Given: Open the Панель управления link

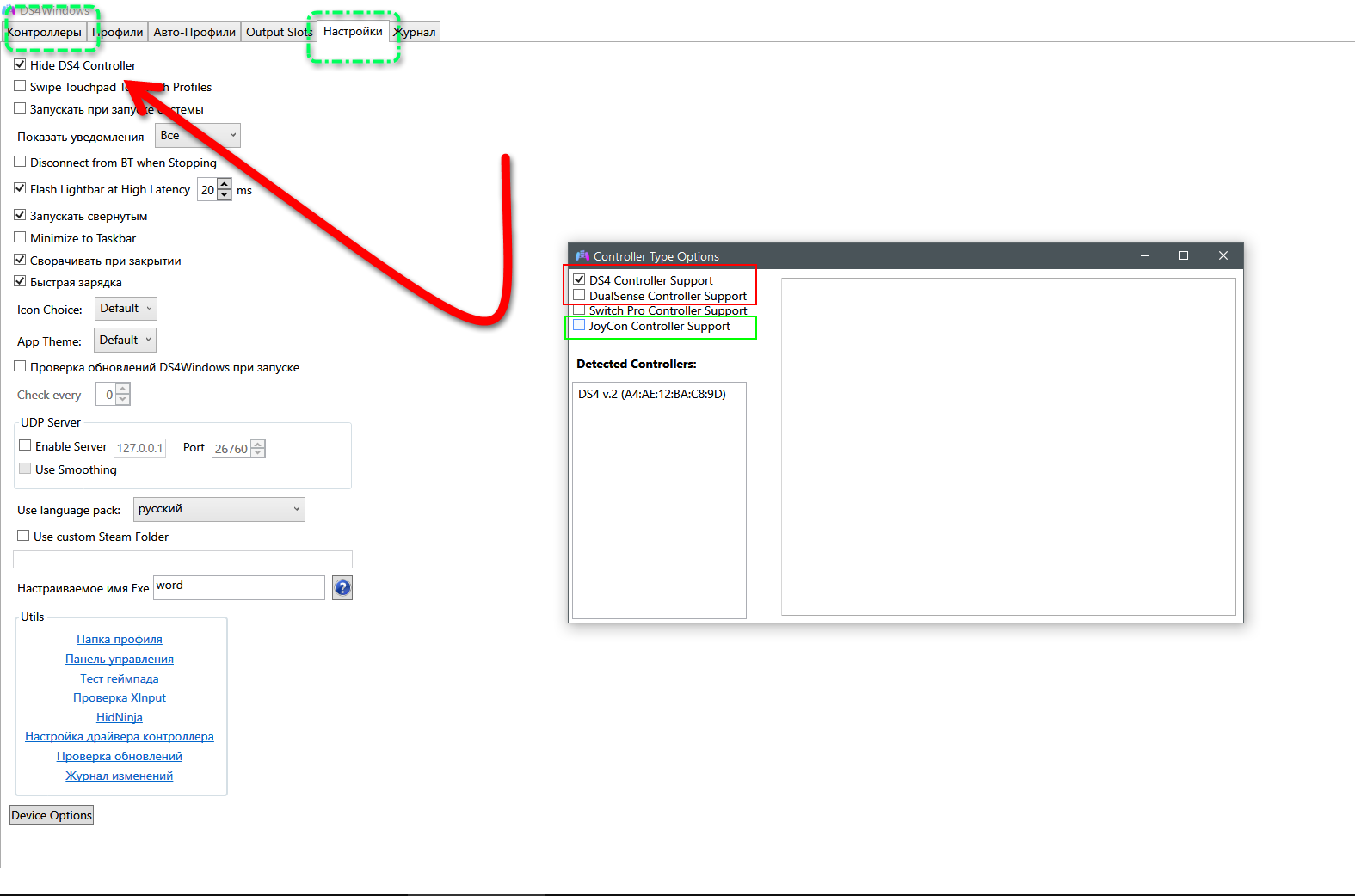Looking at the screenshot, I should pos(120,659).
